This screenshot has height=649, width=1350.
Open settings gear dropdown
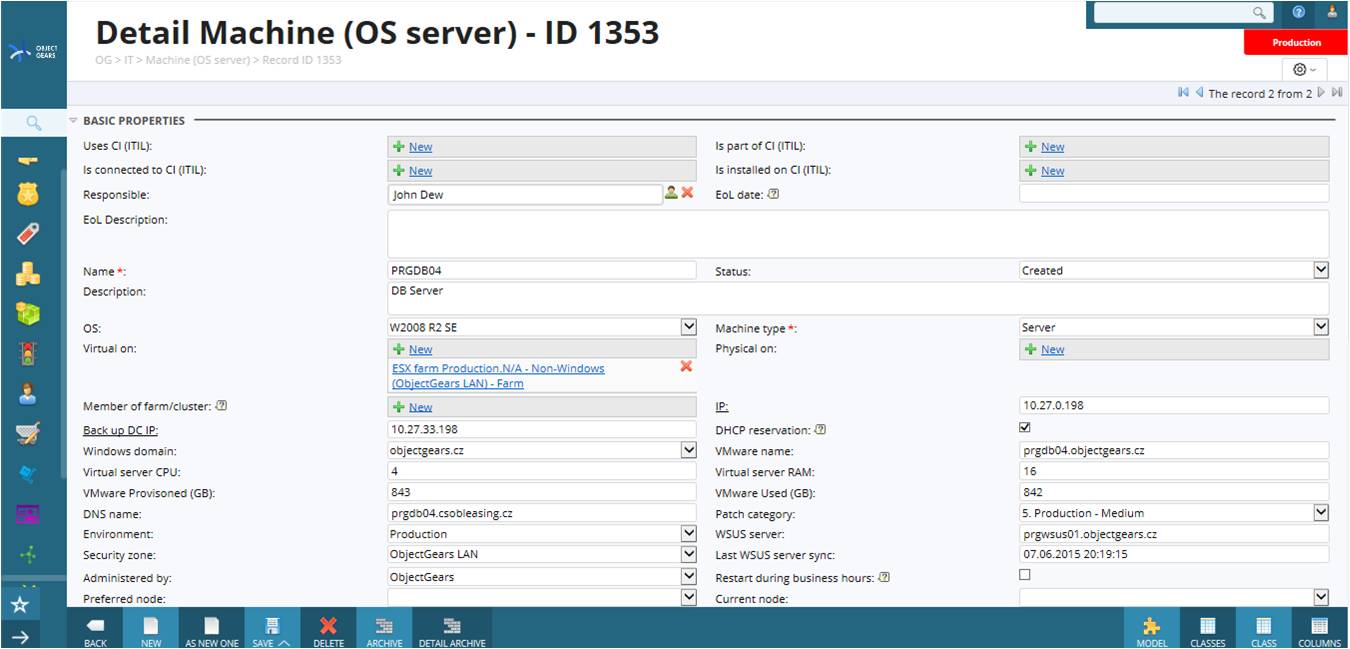coord(1304,69)
